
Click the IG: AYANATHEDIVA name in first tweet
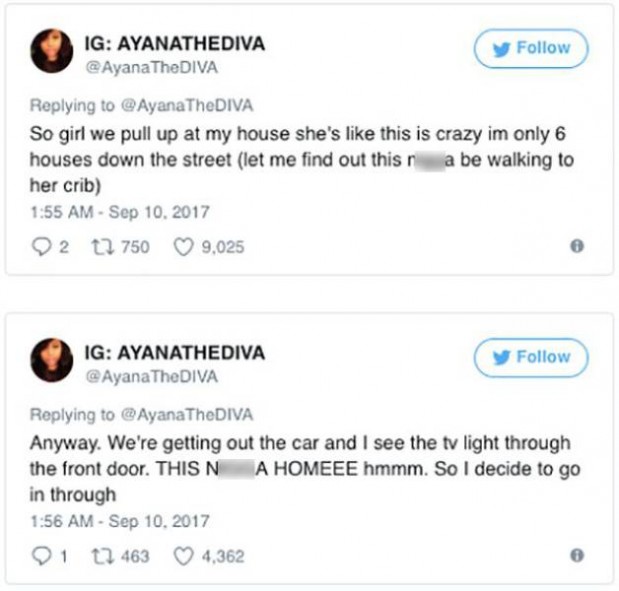click(175, 43)
